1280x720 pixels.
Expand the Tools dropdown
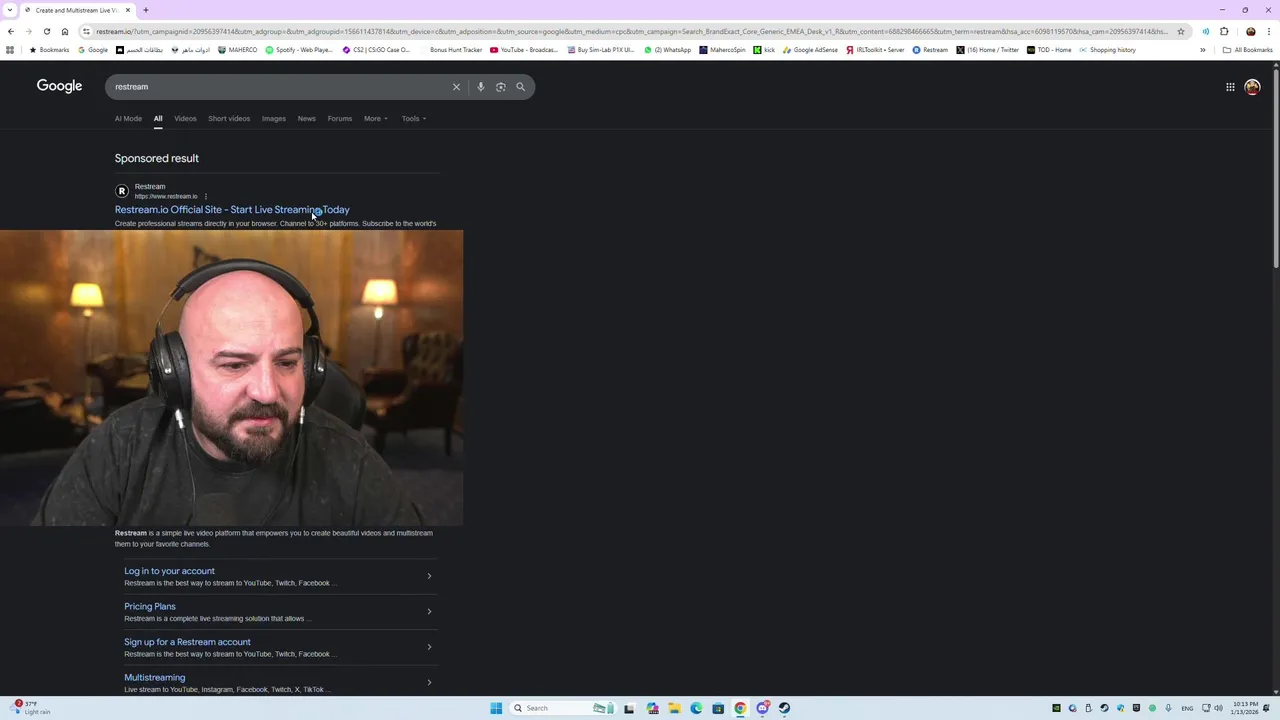point(414,118)
